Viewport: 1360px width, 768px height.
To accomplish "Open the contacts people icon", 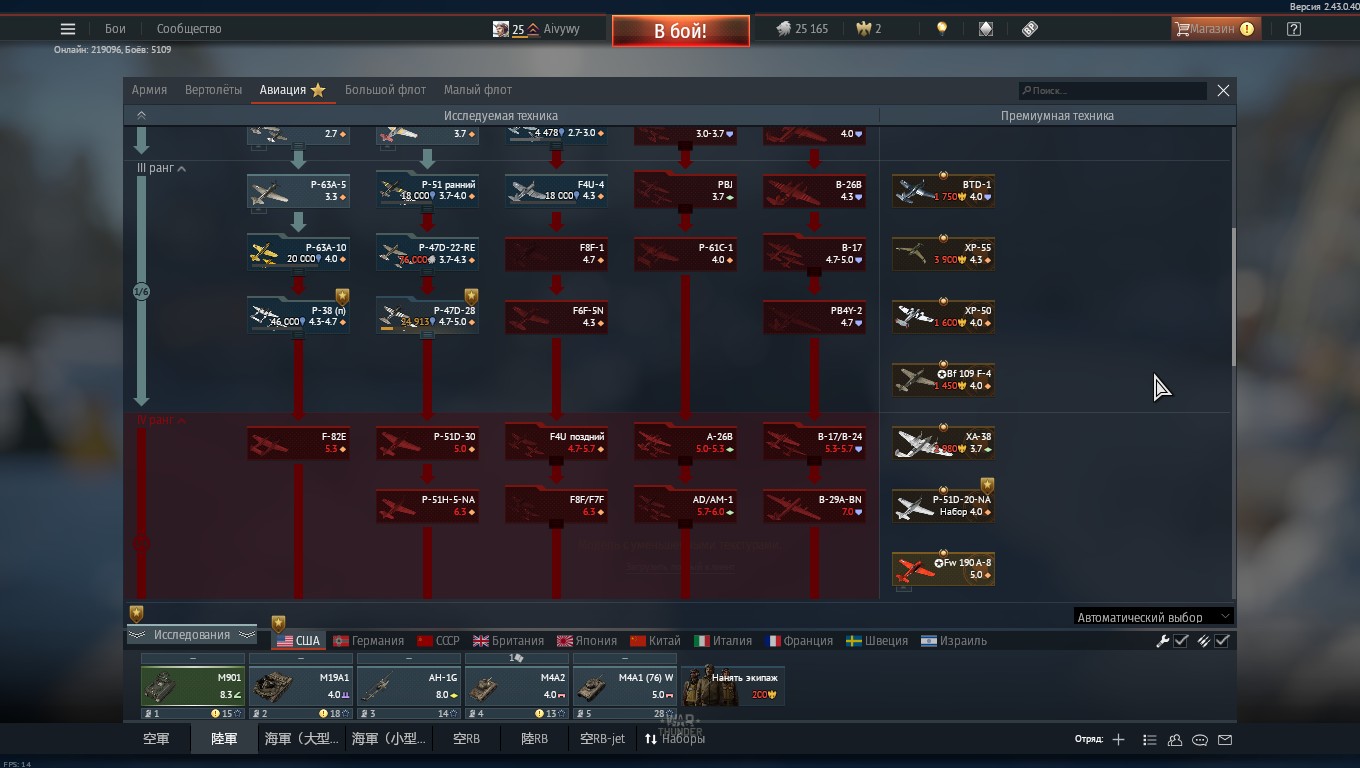I will click(1175, 740).
